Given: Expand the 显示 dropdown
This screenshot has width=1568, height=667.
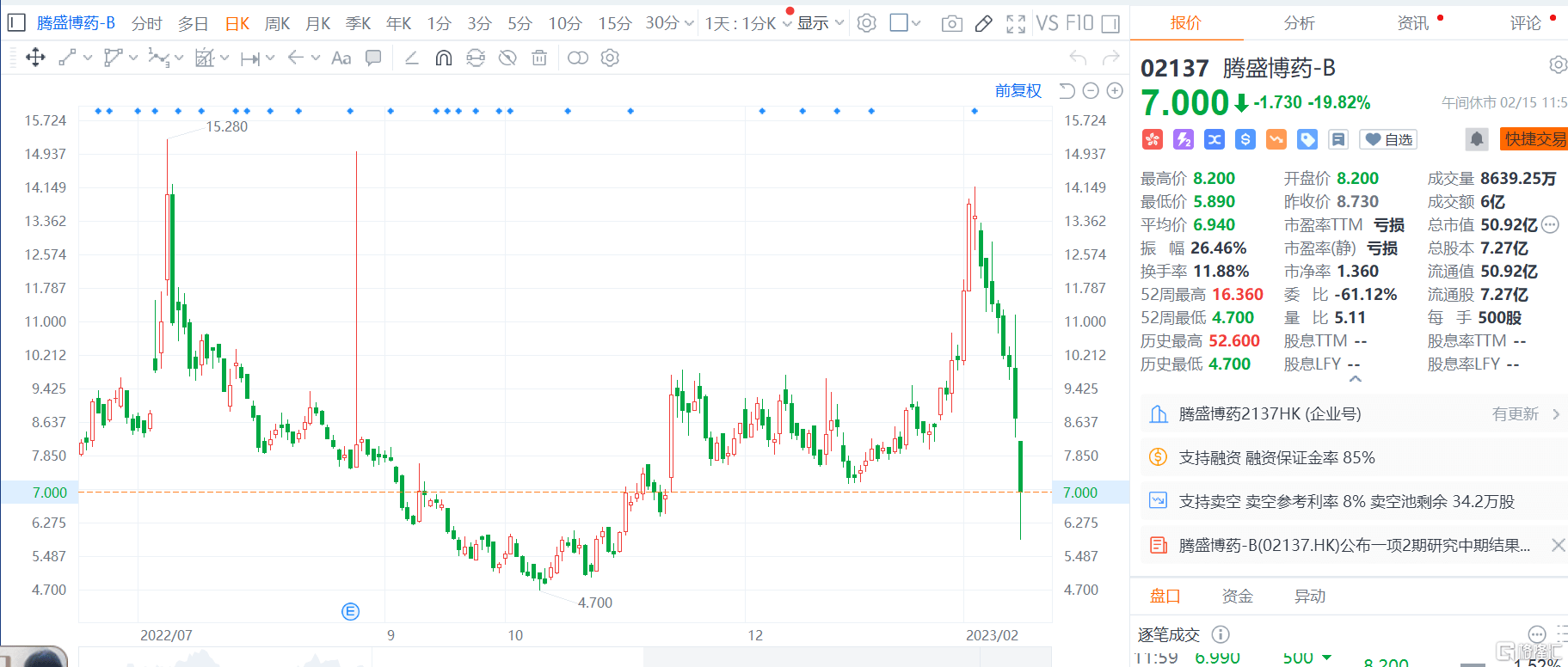Looking at the screenshot, I should click(x=821, y=23).
